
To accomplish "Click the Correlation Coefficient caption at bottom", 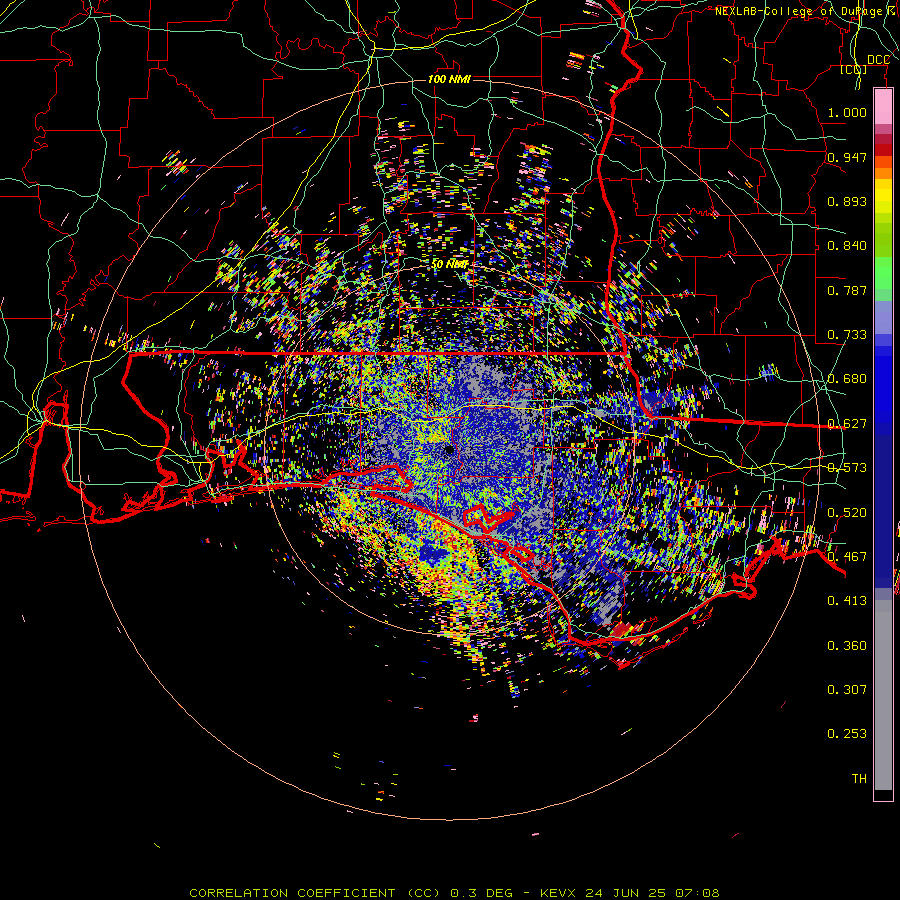I will [454, 893].
